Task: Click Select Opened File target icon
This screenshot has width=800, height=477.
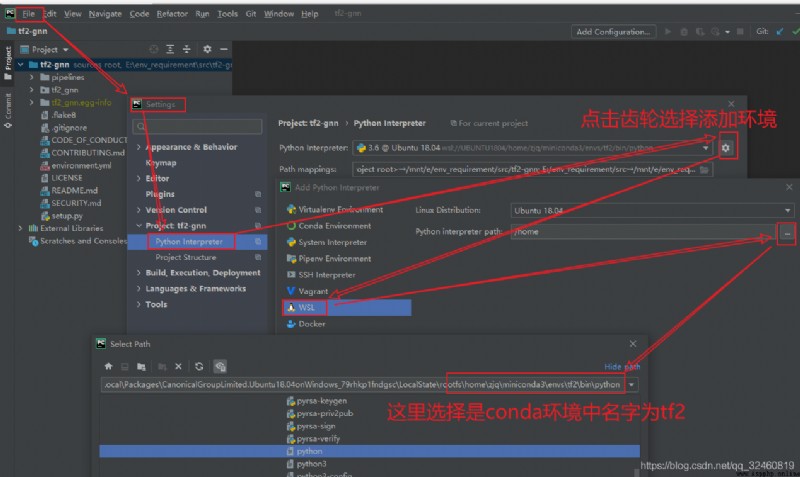Action: click(154, 49)
